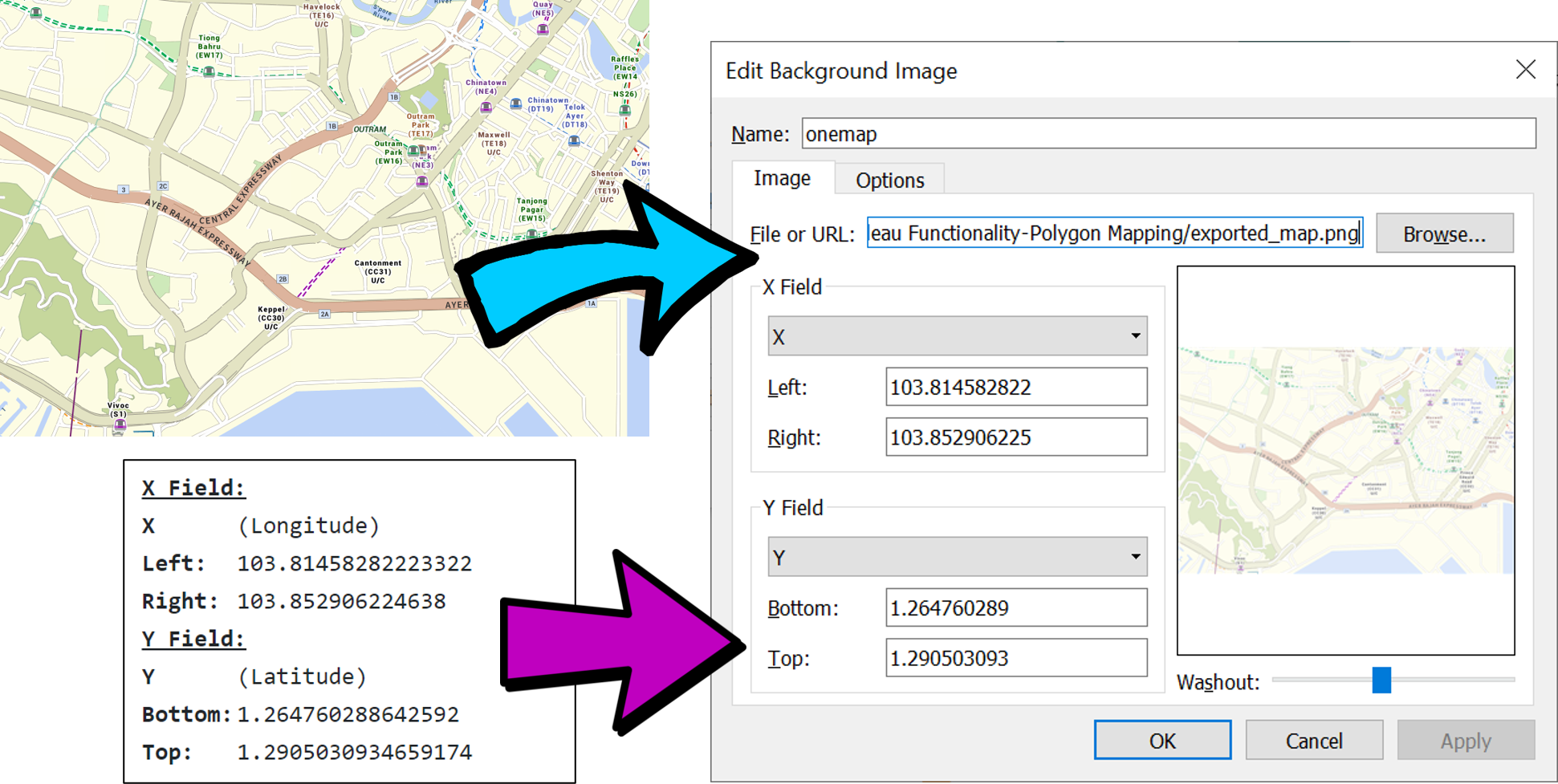Click the Cancel button

pos(1313,740)
